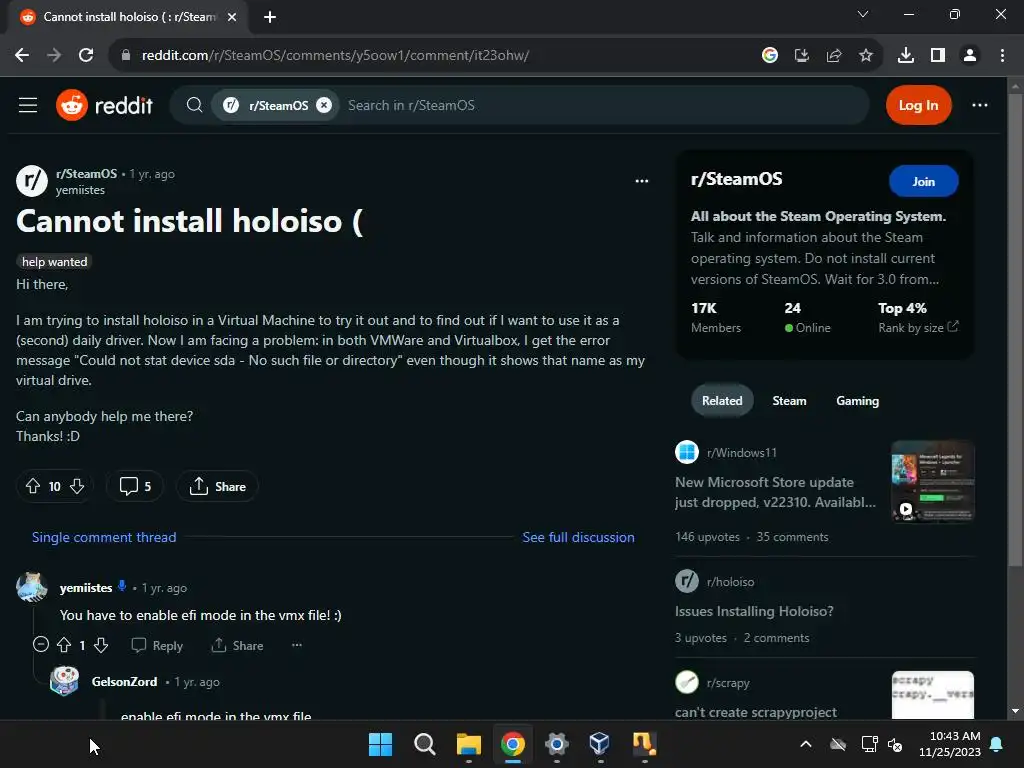Click yemiistes' comment avatar
Viewport: 1024px width, 768px height.
click(x=31, y=587)
